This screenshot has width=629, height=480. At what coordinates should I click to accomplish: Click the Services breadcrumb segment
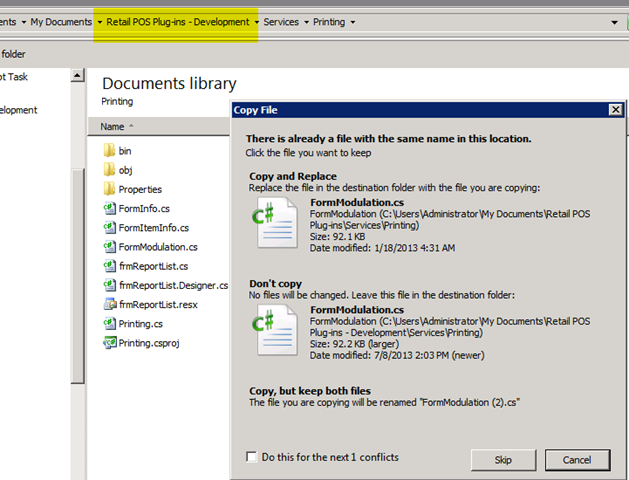point(281,21)
